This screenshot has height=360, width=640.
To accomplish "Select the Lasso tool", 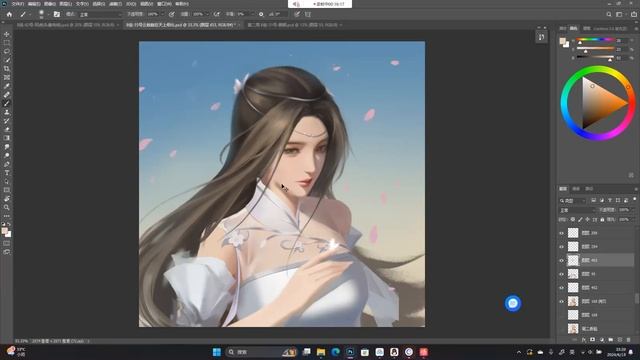I will 7,51.
